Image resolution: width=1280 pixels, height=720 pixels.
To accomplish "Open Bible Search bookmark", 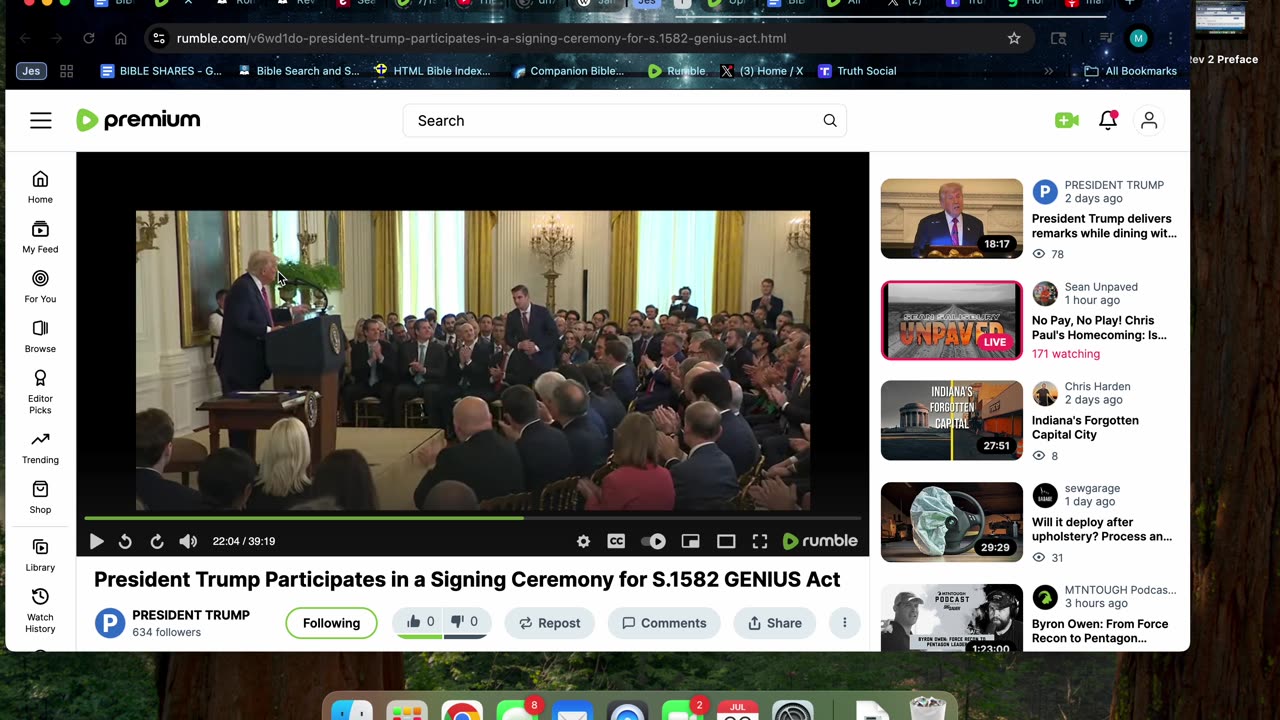I will (298, 71).
